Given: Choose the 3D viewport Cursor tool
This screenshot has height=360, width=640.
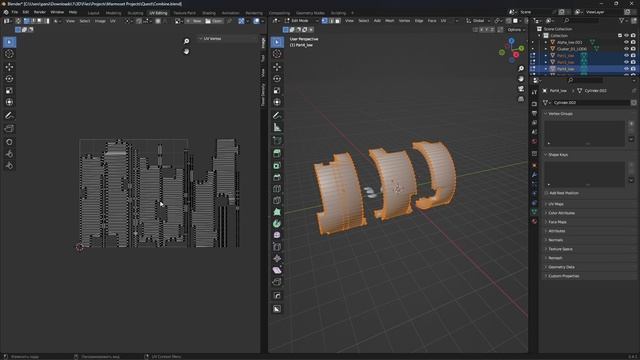Looking at the screenshot, I should pyautogui.click(x=277, y=54).
